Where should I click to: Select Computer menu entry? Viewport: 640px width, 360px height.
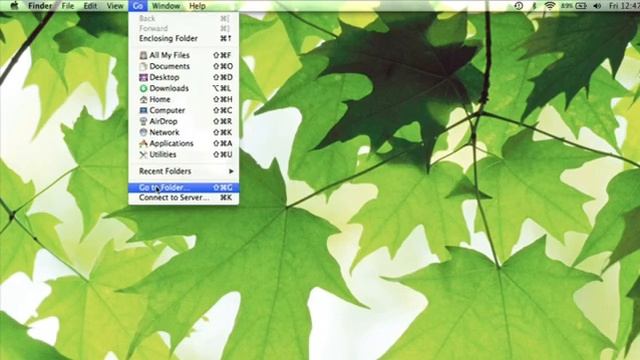[x=184, y=110]
